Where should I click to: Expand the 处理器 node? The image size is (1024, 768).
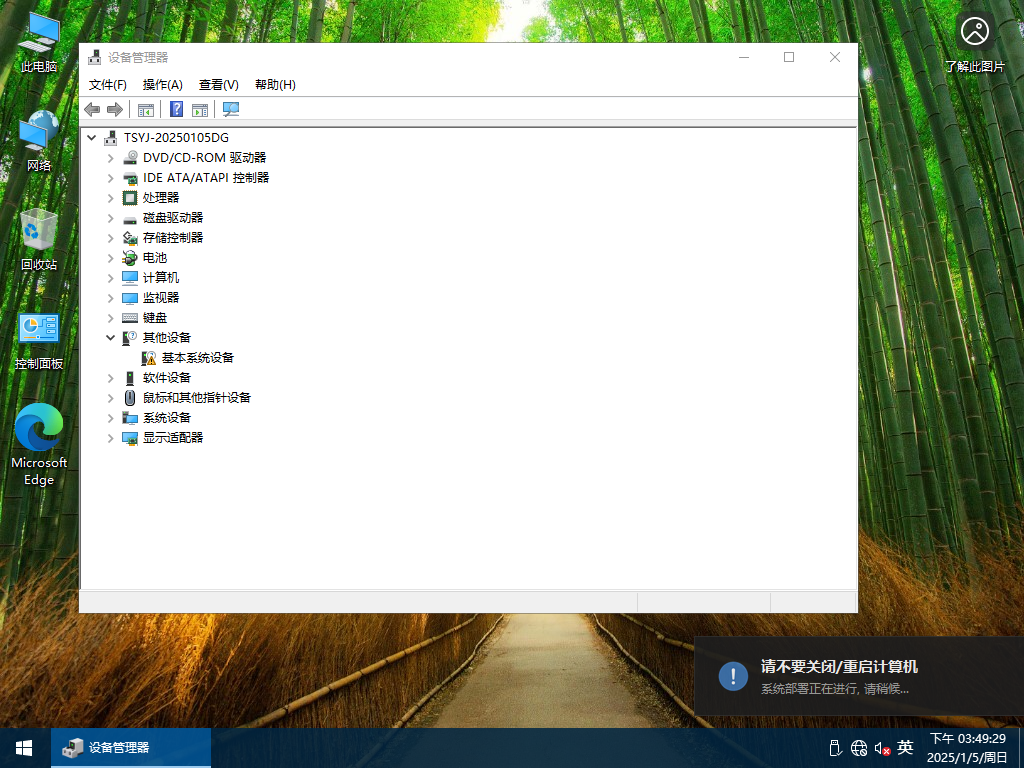[x=110, y=198]
